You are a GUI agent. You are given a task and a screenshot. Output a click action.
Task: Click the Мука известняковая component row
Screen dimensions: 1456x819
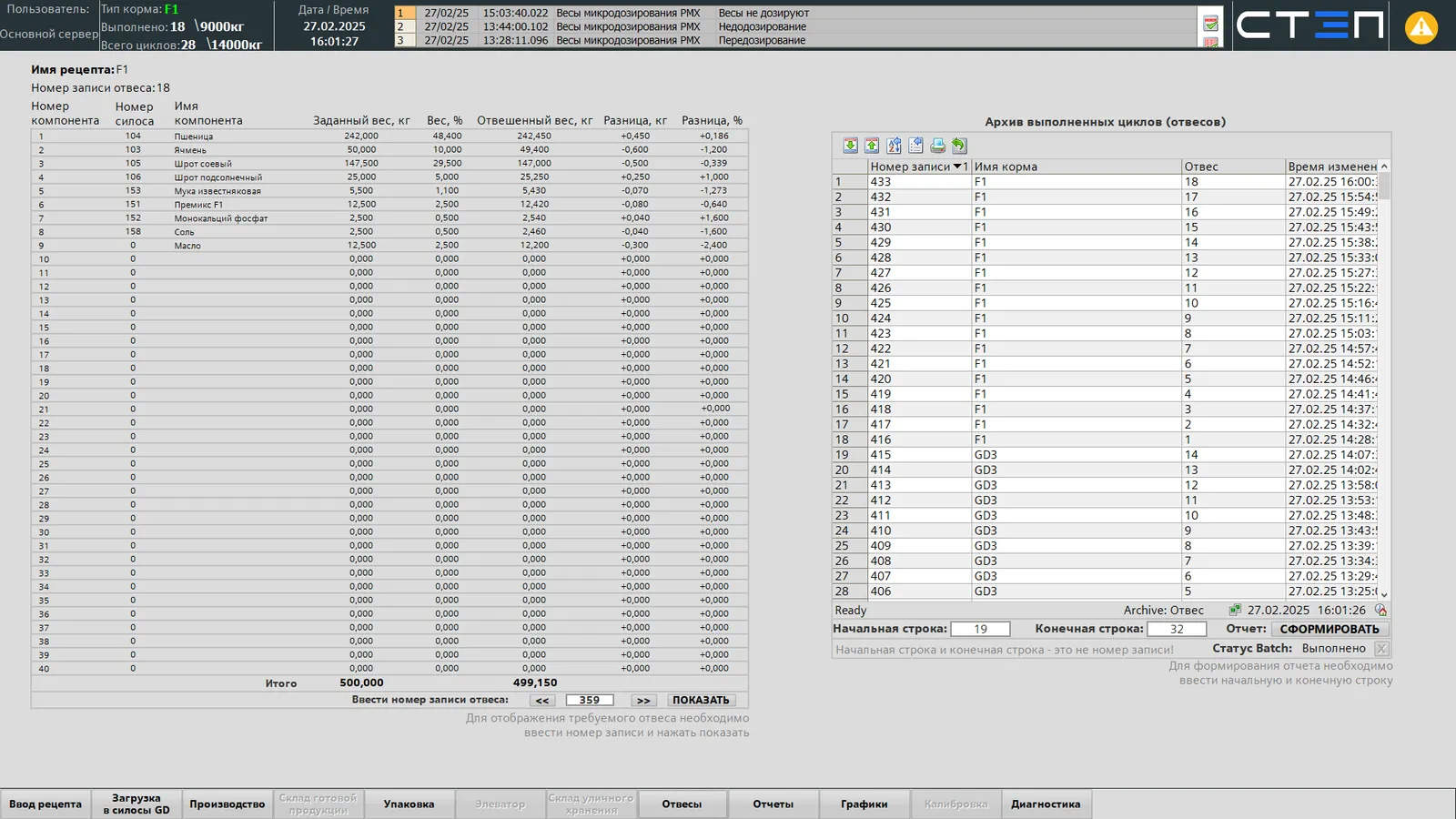click(389, 191)
